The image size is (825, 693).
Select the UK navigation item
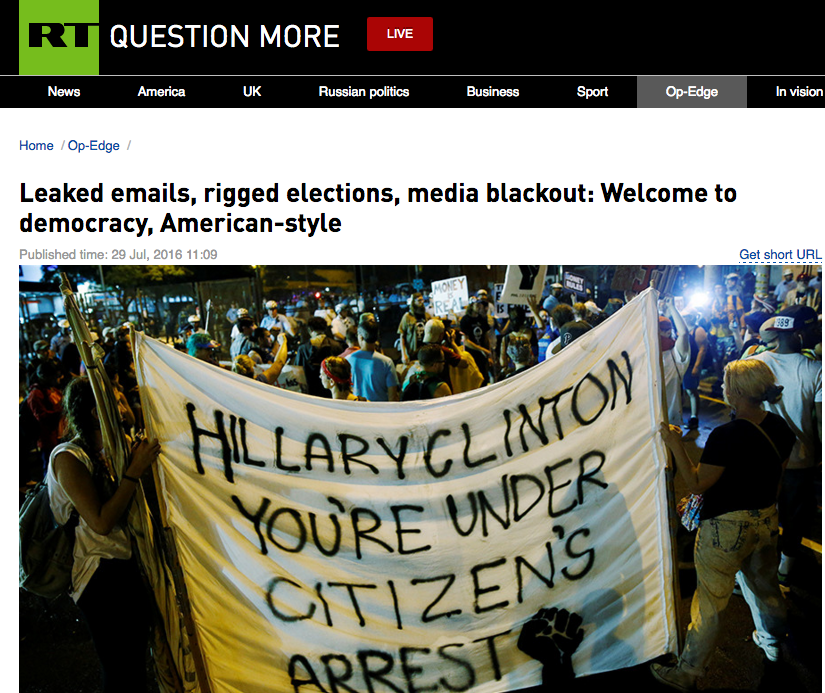click(252, 92)
